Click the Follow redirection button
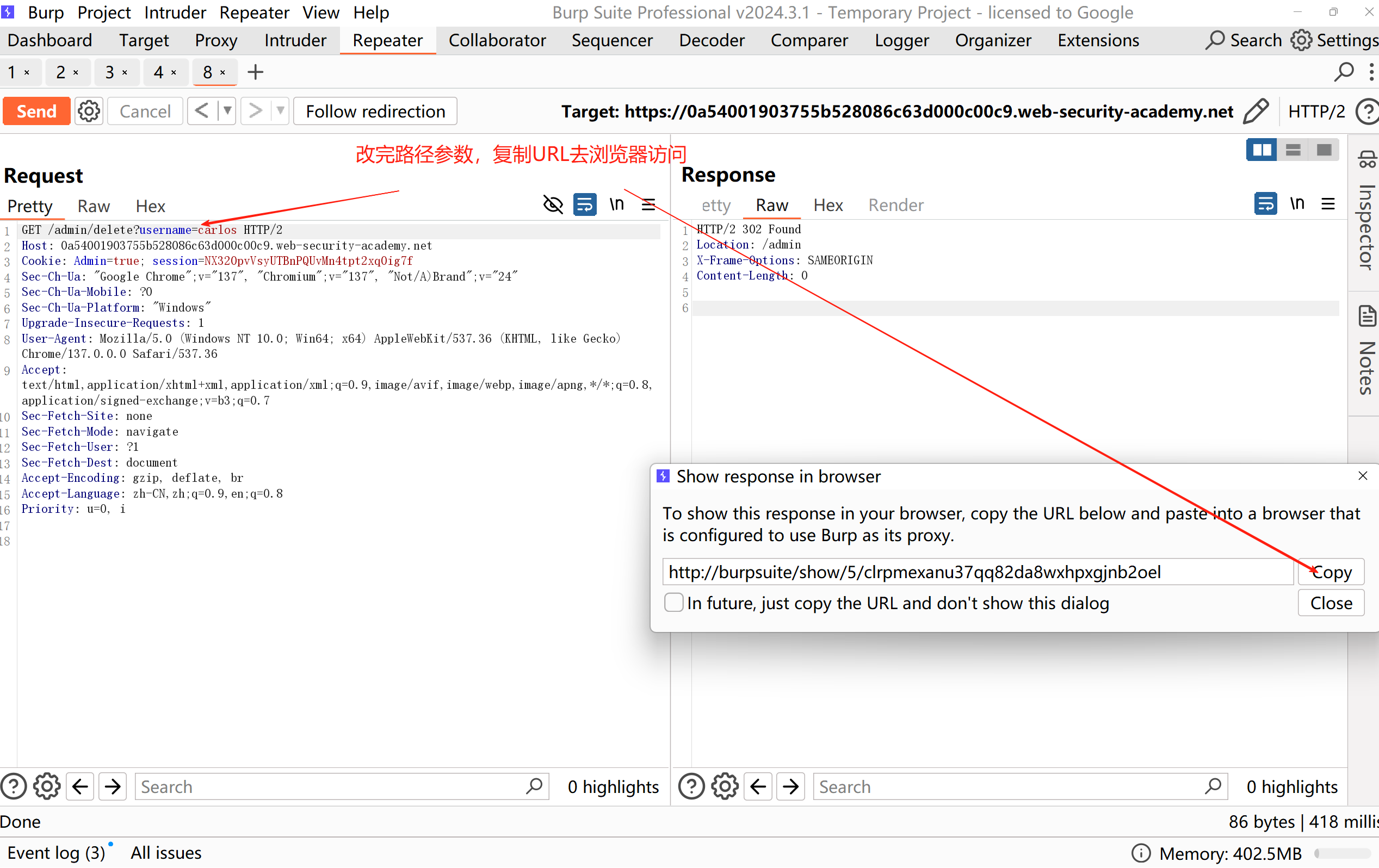Image resolution: width=1379 pixels, height=868 pixels. (375, 111)
